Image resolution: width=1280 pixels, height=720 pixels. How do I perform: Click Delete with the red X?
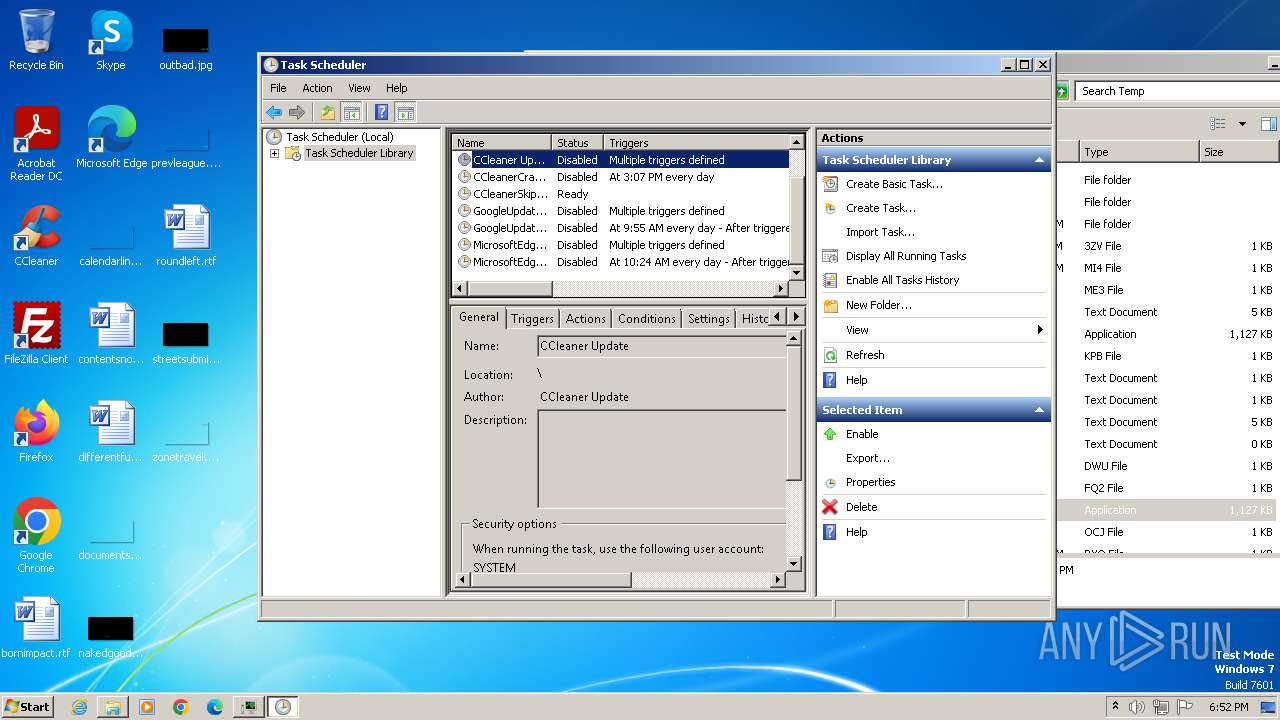point(861,507)
